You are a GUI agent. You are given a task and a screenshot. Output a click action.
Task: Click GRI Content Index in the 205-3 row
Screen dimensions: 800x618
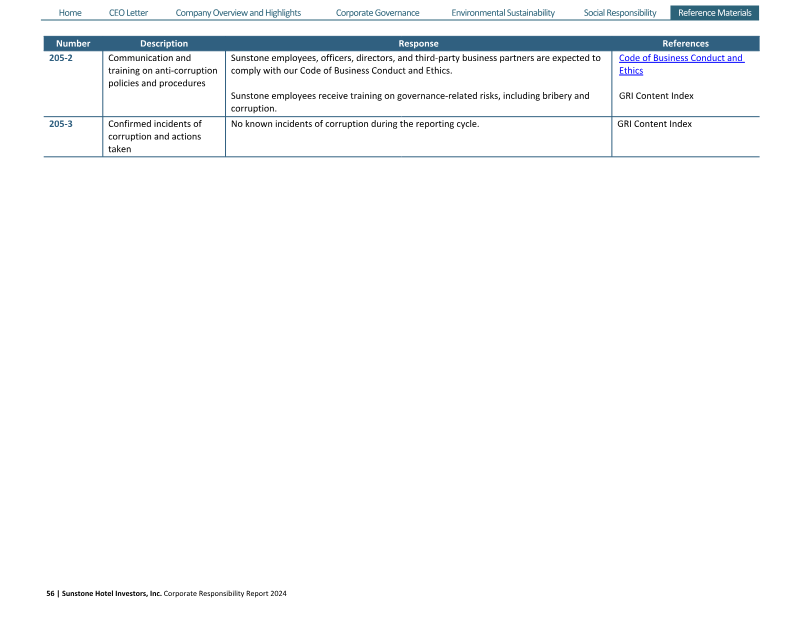(x=655, y=124)
